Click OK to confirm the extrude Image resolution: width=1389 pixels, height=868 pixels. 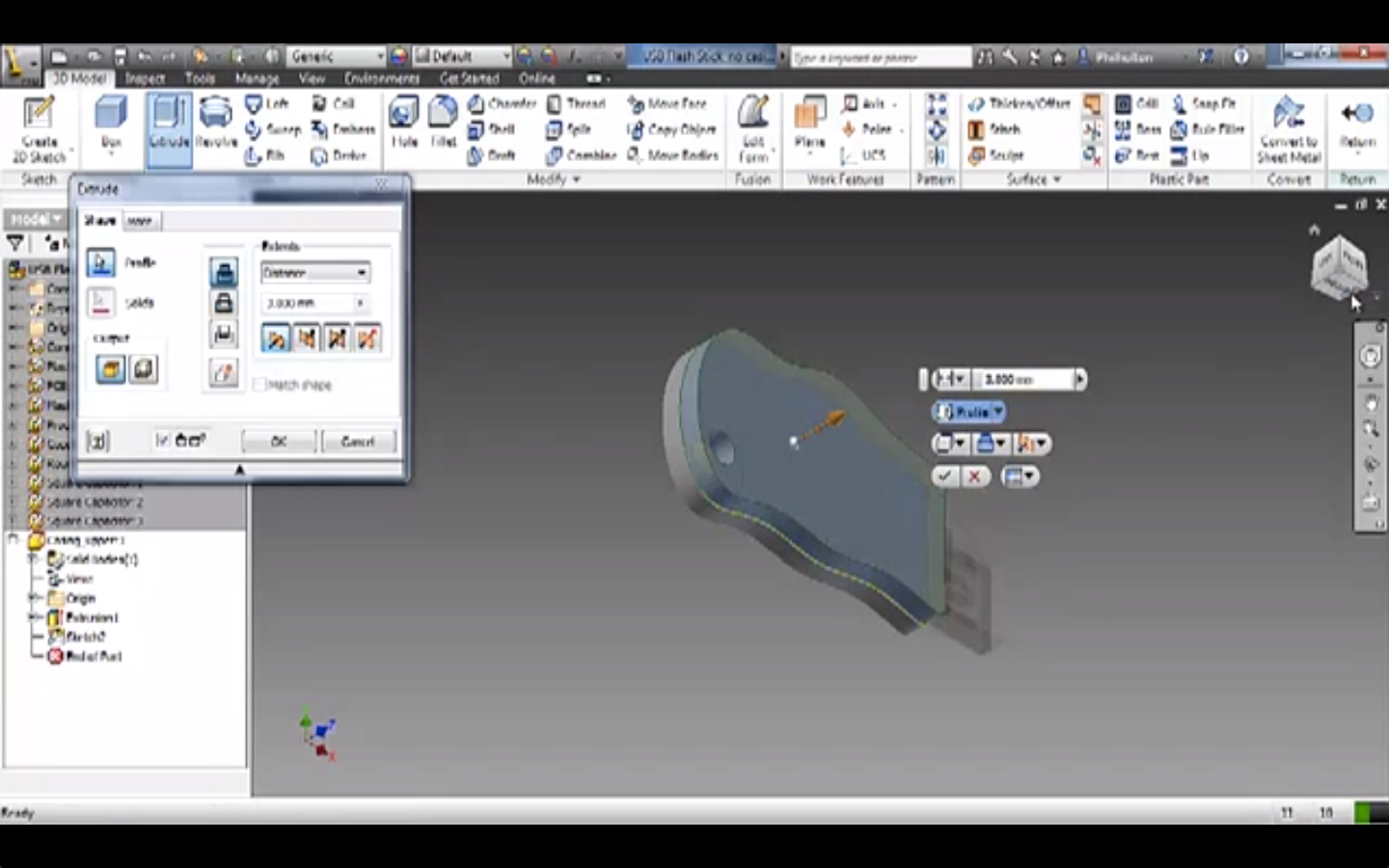coord(278,442)
